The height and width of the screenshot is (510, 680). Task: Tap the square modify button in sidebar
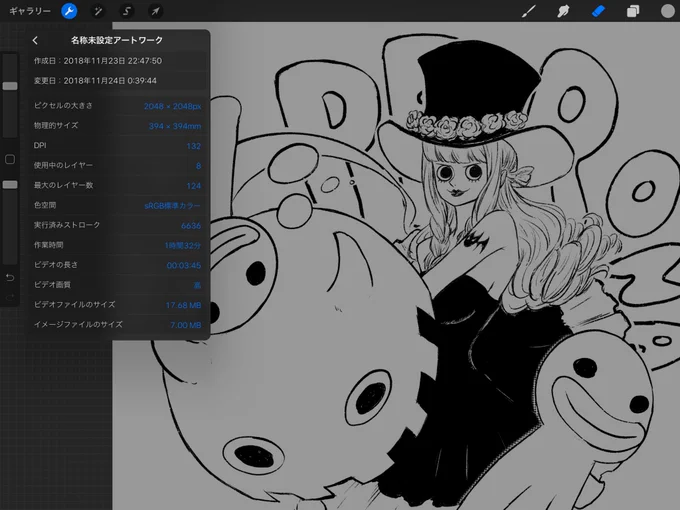[x=10, y=159]
